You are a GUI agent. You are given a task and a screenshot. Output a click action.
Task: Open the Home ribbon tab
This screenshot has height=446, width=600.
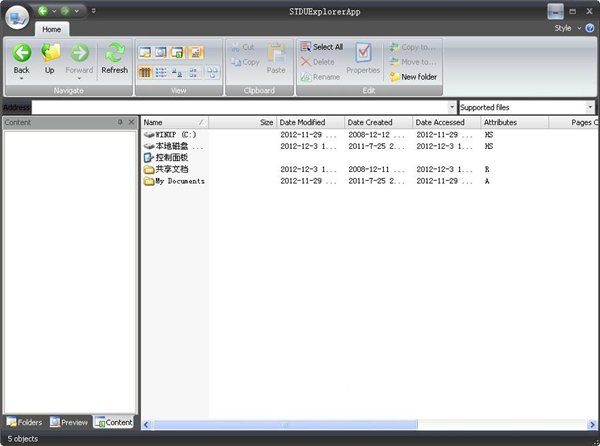[x=52, y=29]
